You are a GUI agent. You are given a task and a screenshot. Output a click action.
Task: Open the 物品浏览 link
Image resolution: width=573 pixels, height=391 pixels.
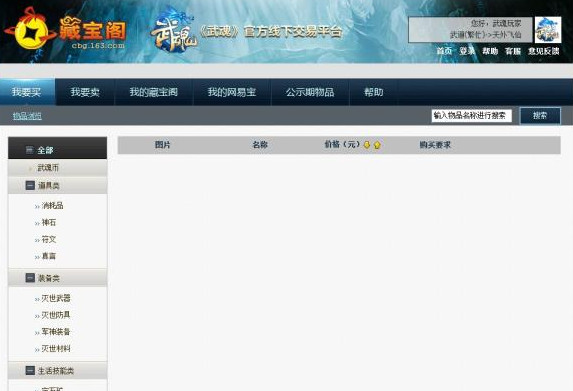[27, 116]
